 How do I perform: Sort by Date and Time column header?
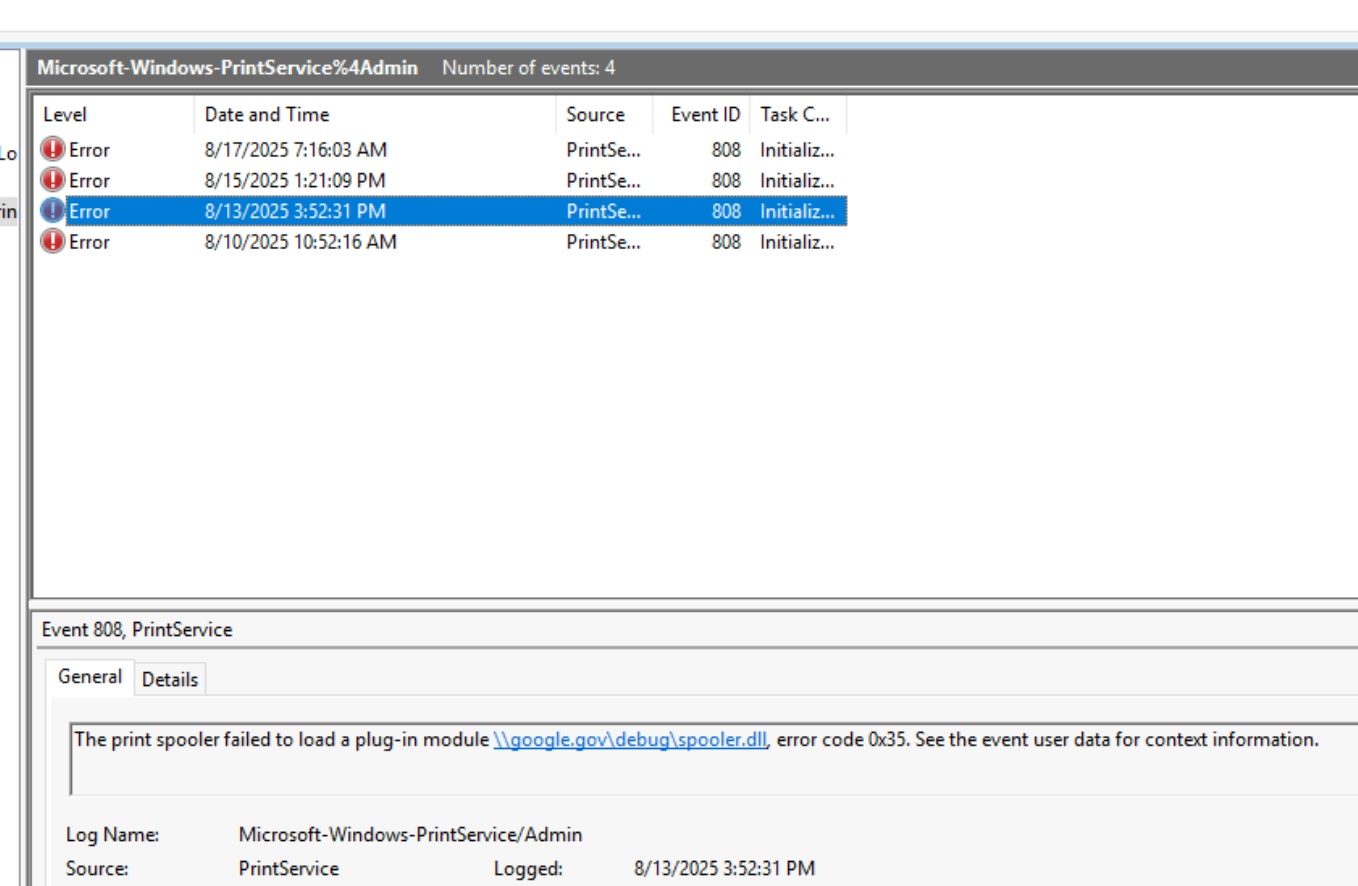(x=374, y=115)
